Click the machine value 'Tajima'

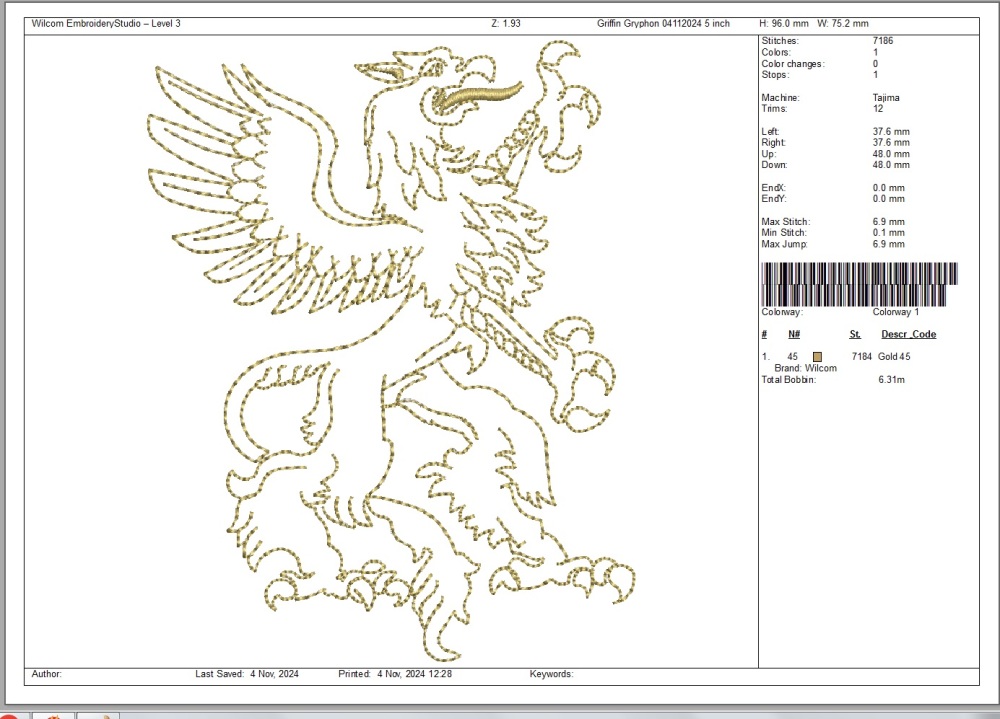[886, 98]
